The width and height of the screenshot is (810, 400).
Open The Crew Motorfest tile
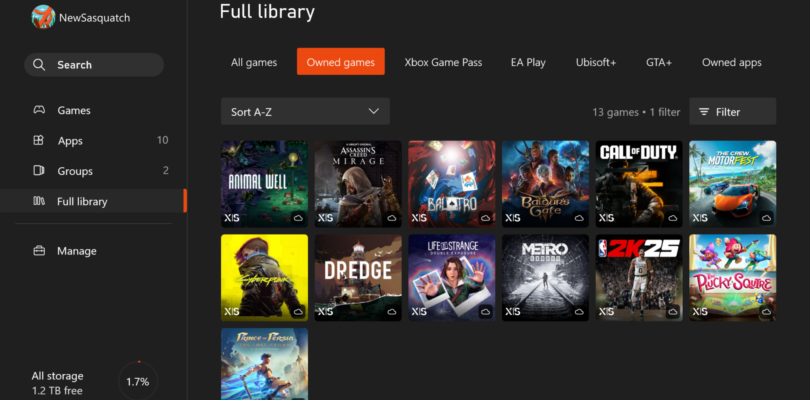[x=733, y=183]
